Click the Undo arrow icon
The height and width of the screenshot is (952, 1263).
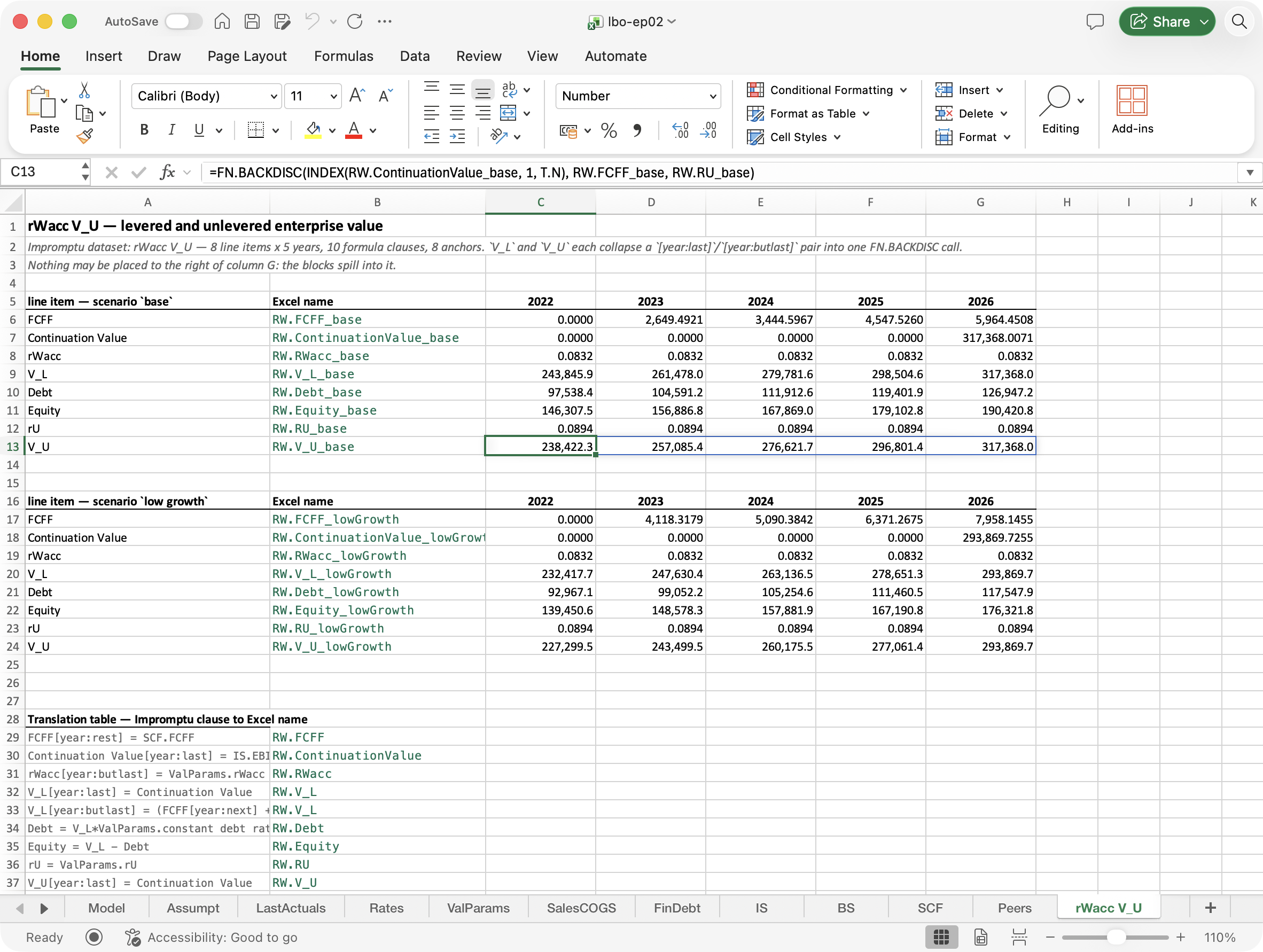[x=313, y=22]
